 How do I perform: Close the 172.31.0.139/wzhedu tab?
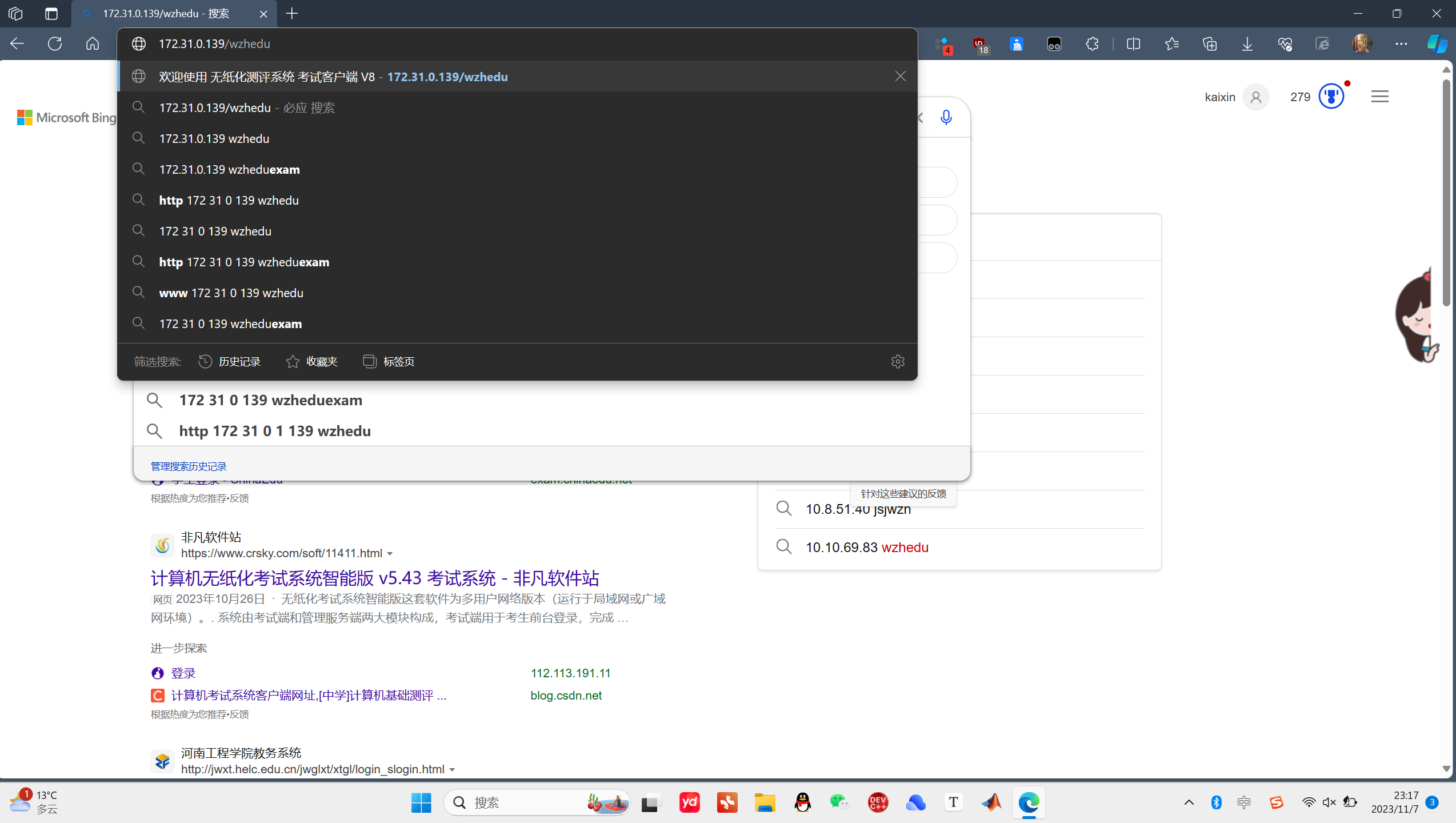click(x=263, y=14)
